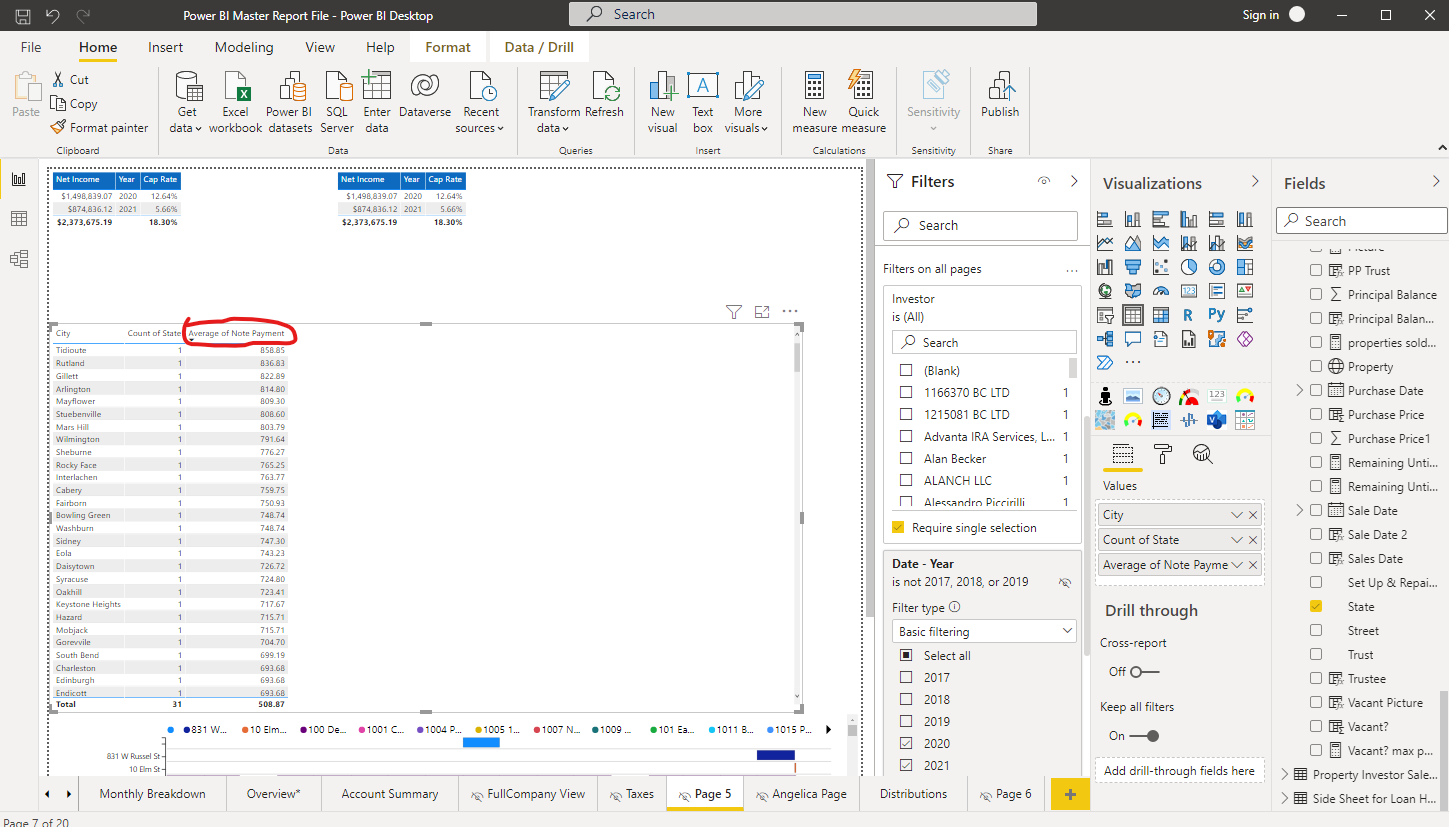The image size is (1449, 827).
Task: Click the title bar Search box
Action: coord(803,14)
